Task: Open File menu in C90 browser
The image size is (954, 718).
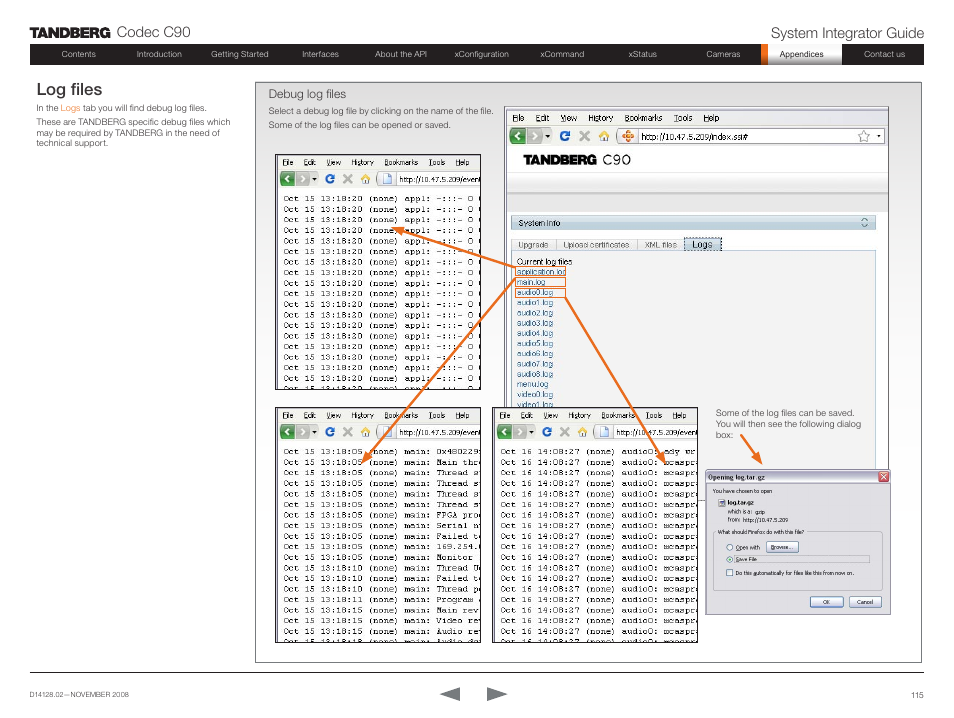Action: [x=518, y=118]
